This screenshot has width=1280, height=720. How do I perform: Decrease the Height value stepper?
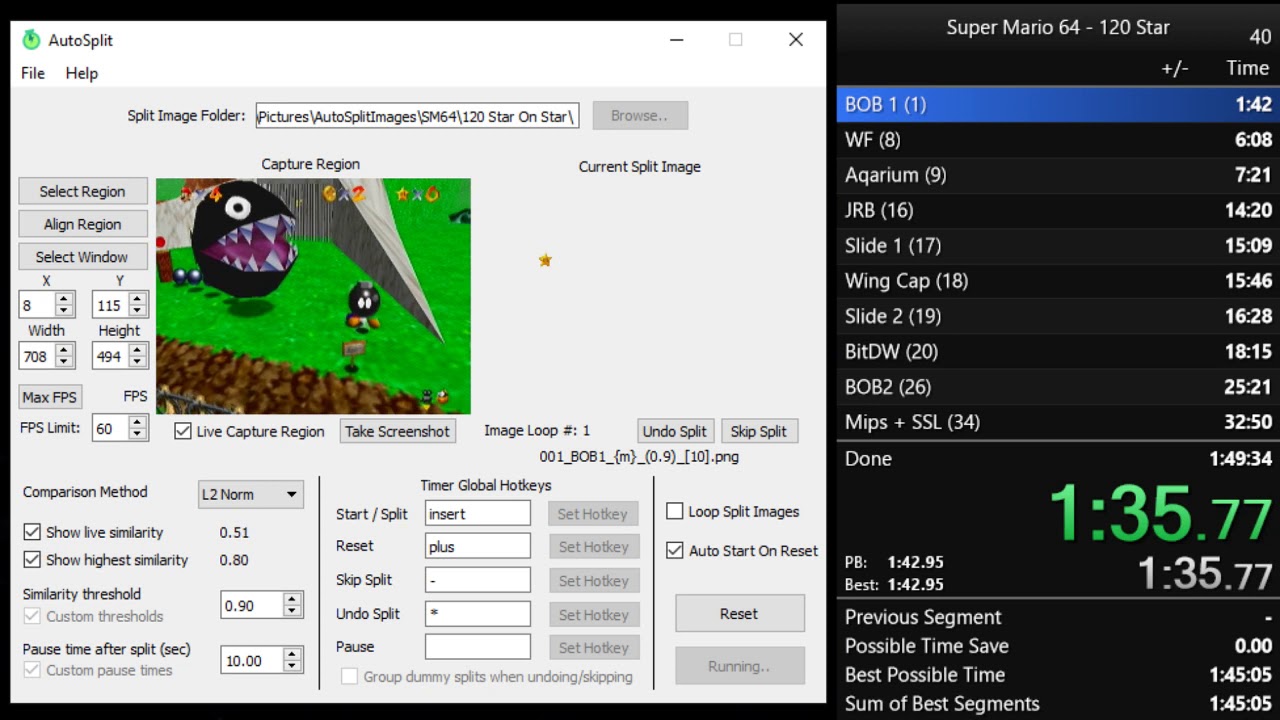[x=139, y=361]
